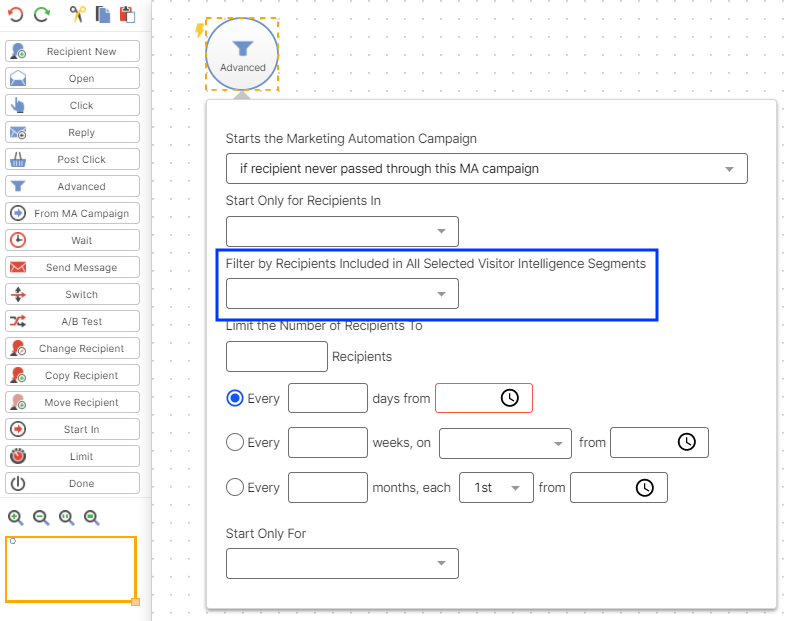Open the 1st day-of-month dropdown
795x621 pixels.
coord(496,488)
